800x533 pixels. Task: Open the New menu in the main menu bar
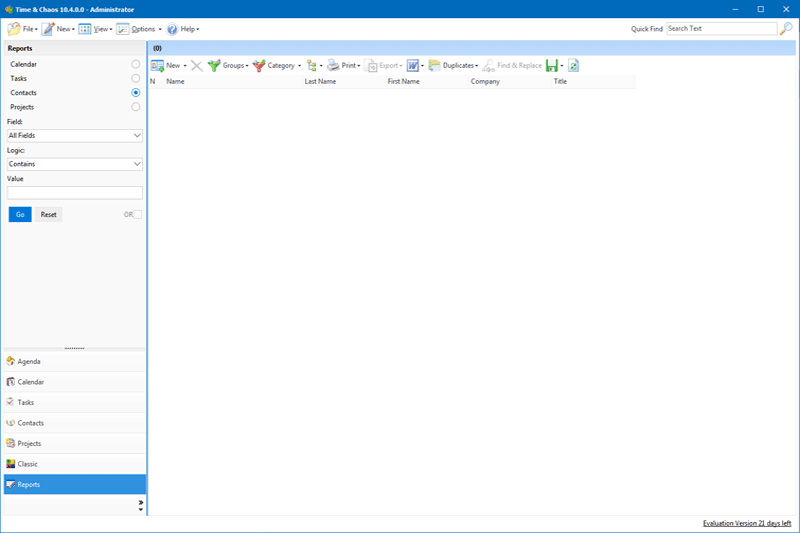pos(58,29)
